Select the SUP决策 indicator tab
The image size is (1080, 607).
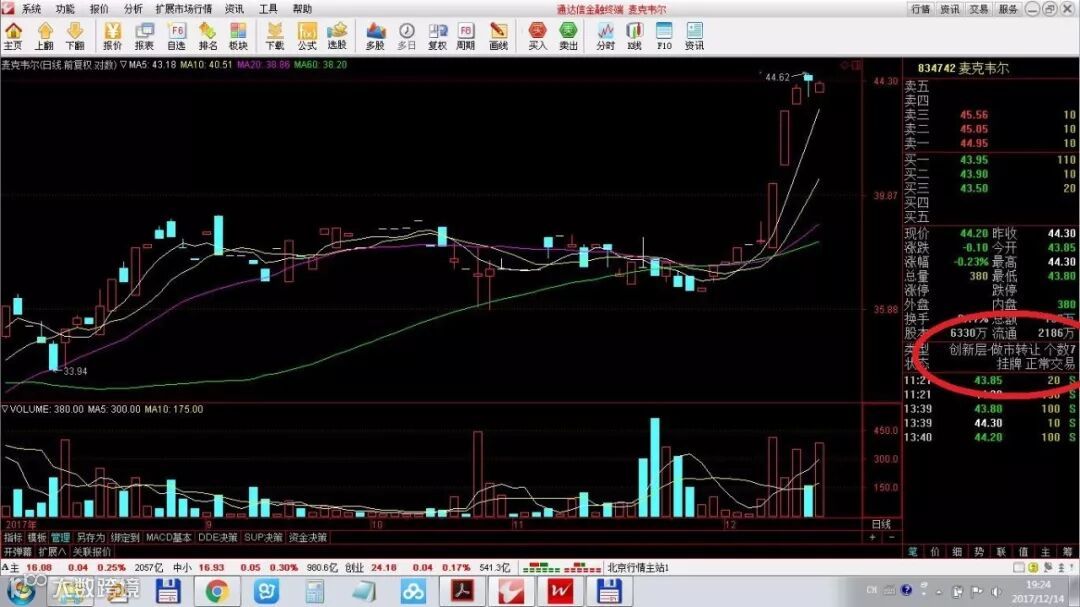pyautogui.click(x=264, y=537)
